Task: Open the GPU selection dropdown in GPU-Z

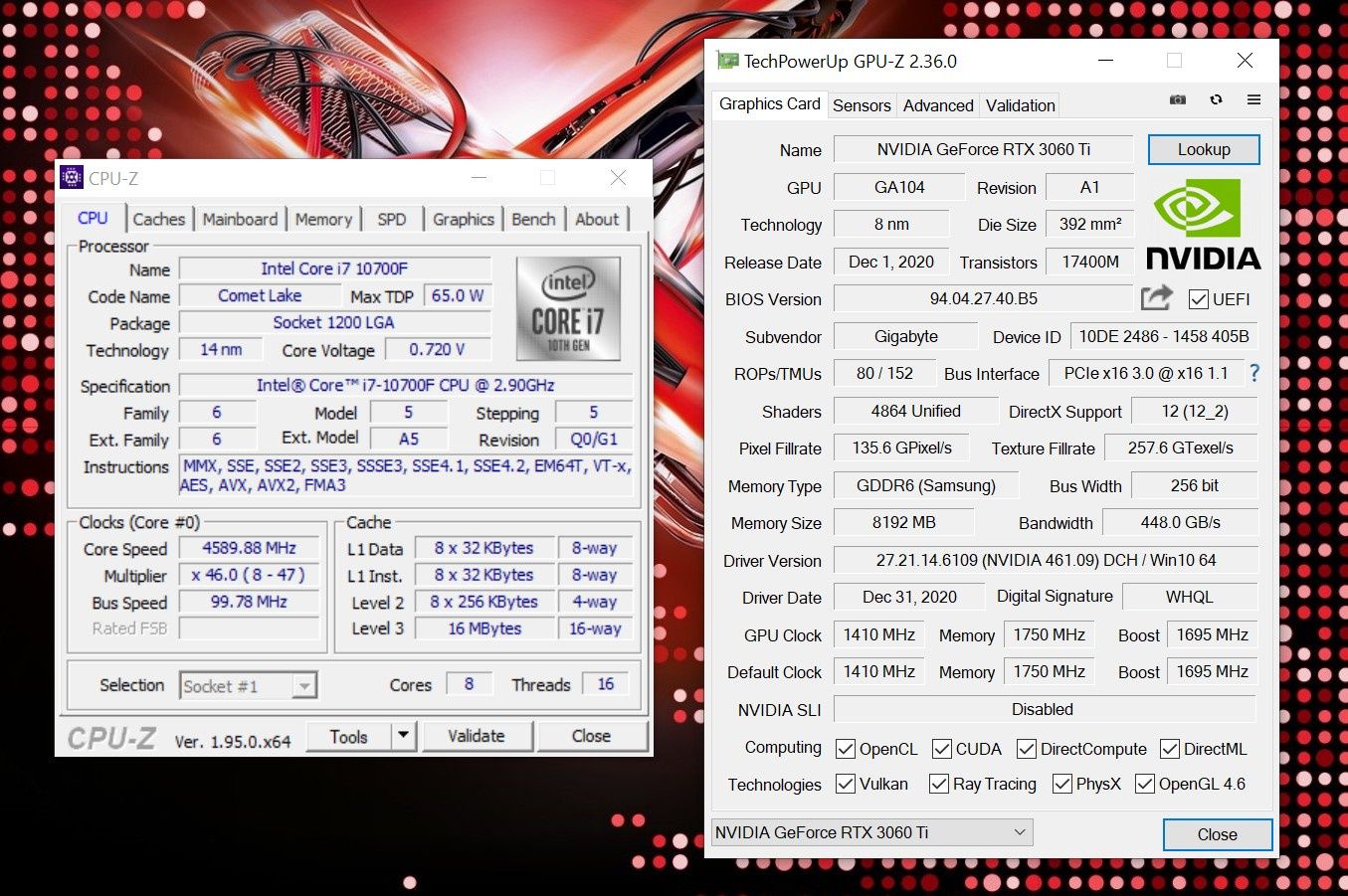Action: 872,832
